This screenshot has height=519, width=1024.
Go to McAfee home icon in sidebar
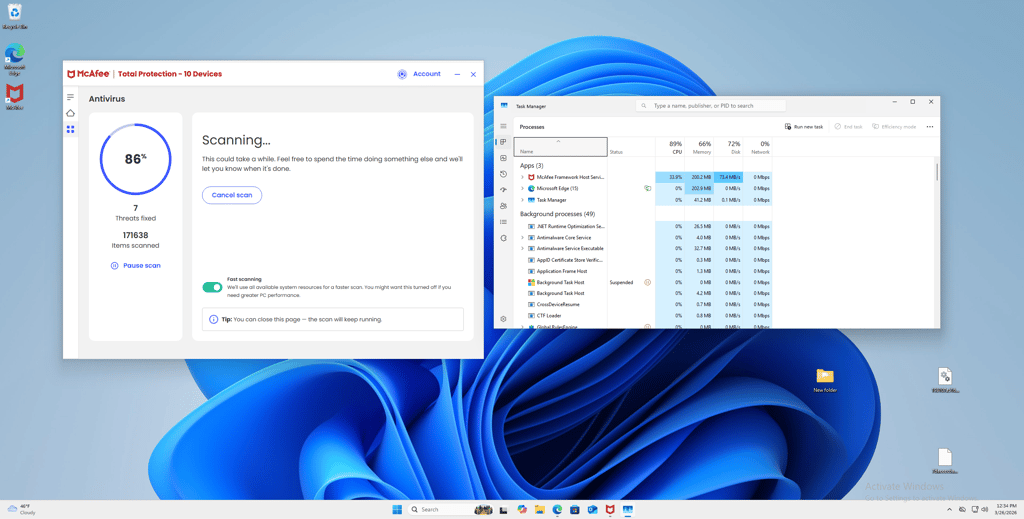(71, 114)
